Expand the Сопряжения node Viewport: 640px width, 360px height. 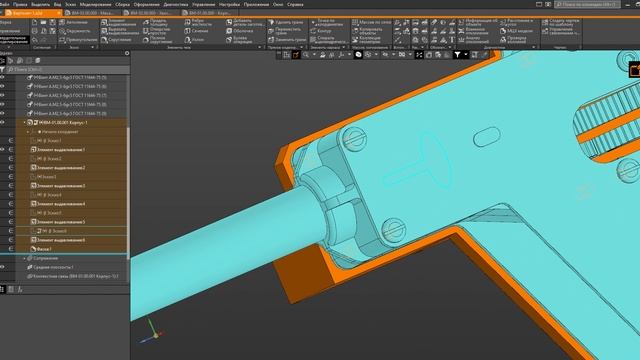[24, 258]
